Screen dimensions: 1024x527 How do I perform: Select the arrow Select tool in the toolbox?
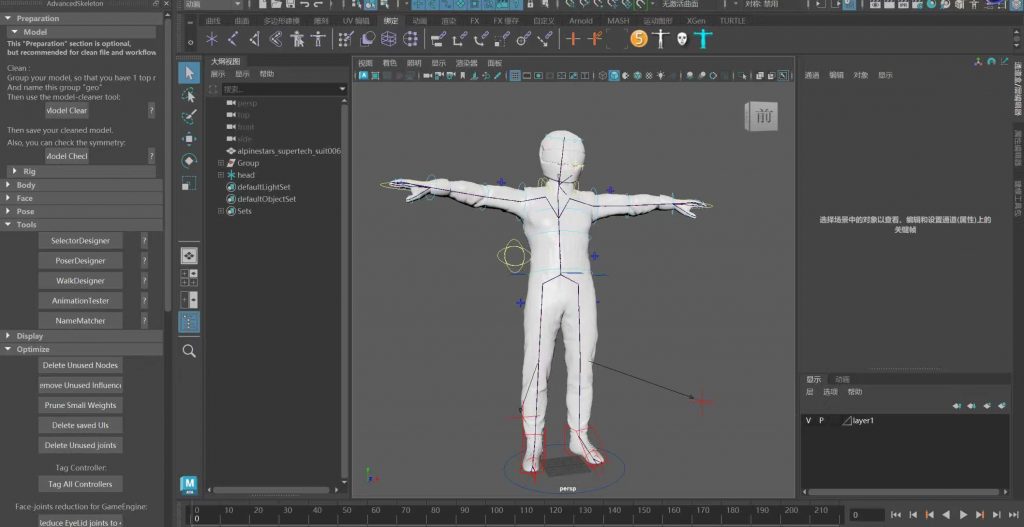[x=189, y=72]
